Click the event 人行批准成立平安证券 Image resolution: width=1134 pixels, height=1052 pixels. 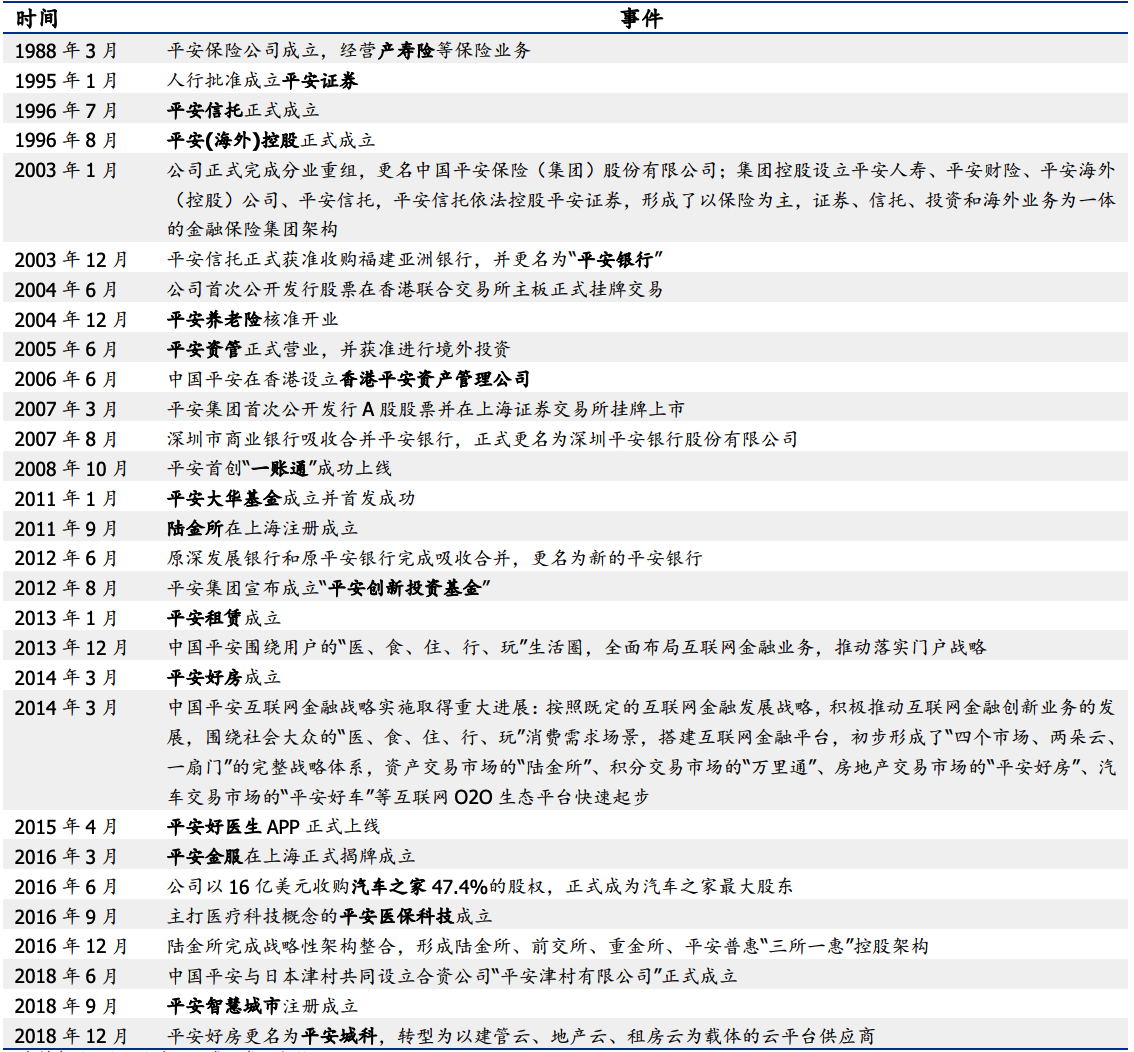pos(262,80)
